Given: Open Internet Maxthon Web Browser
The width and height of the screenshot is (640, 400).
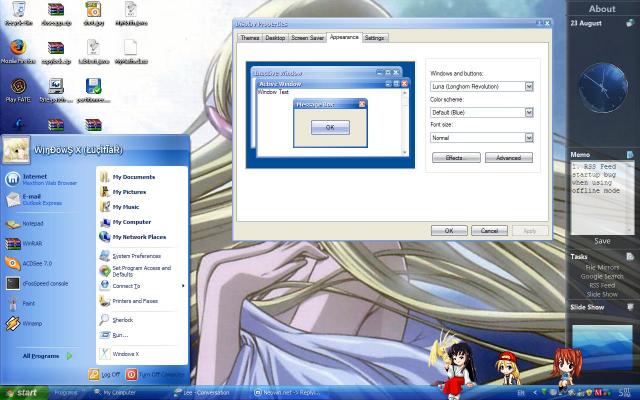Looking at the screenshot, I should pos(41,179).
